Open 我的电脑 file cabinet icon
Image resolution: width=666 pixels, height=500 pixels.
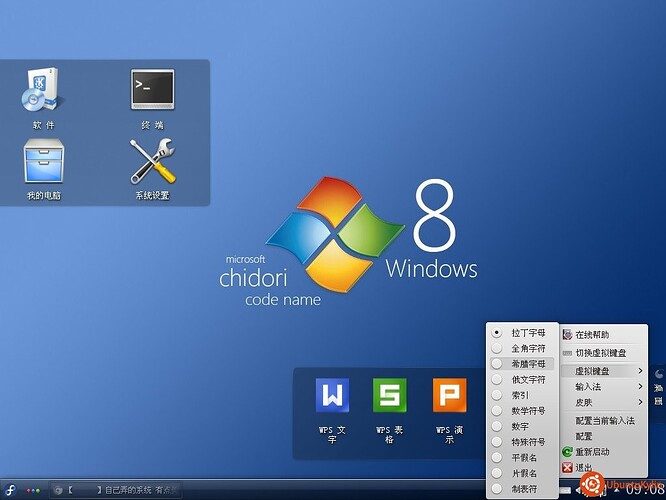click(44, 161)
